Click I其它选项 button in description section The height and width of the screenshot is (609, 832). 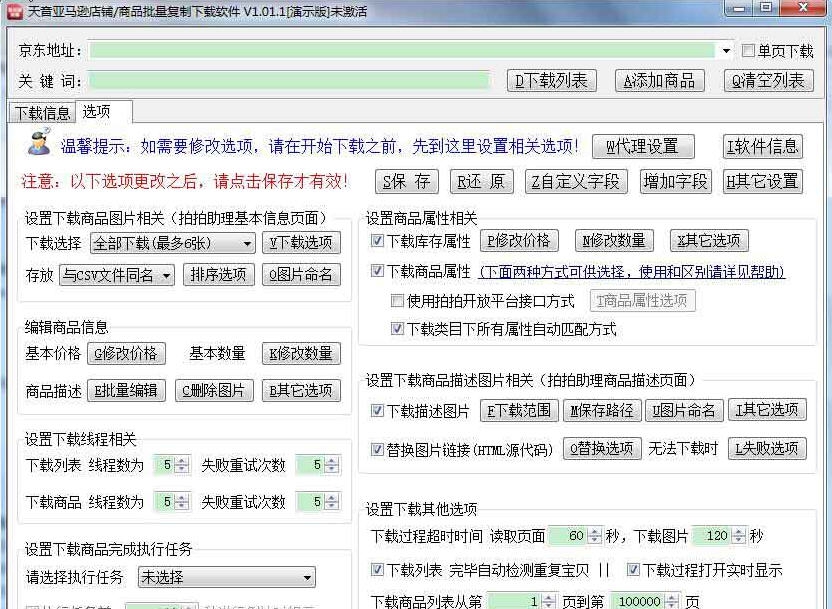pyautogui.click(x=767, y=410)
